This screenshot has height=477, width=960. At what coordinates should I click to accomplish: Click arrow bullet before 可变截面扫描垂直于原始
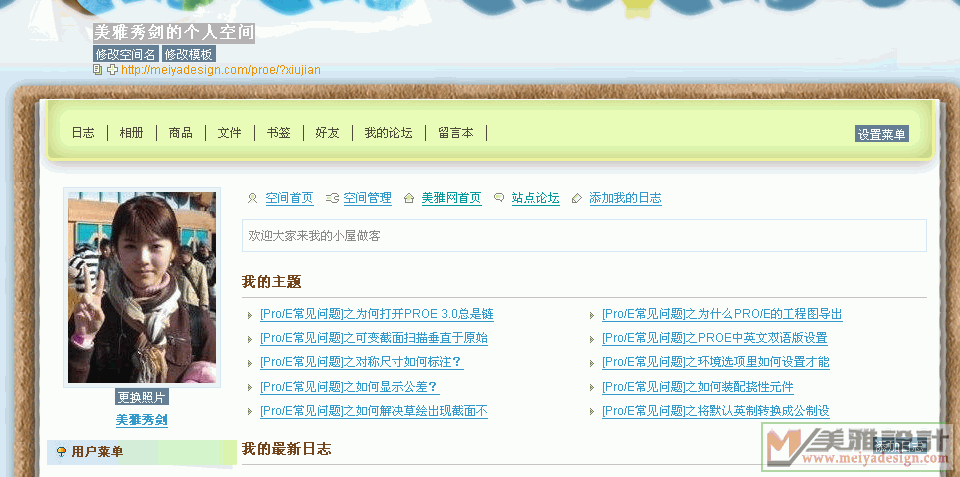click(250, 339)
